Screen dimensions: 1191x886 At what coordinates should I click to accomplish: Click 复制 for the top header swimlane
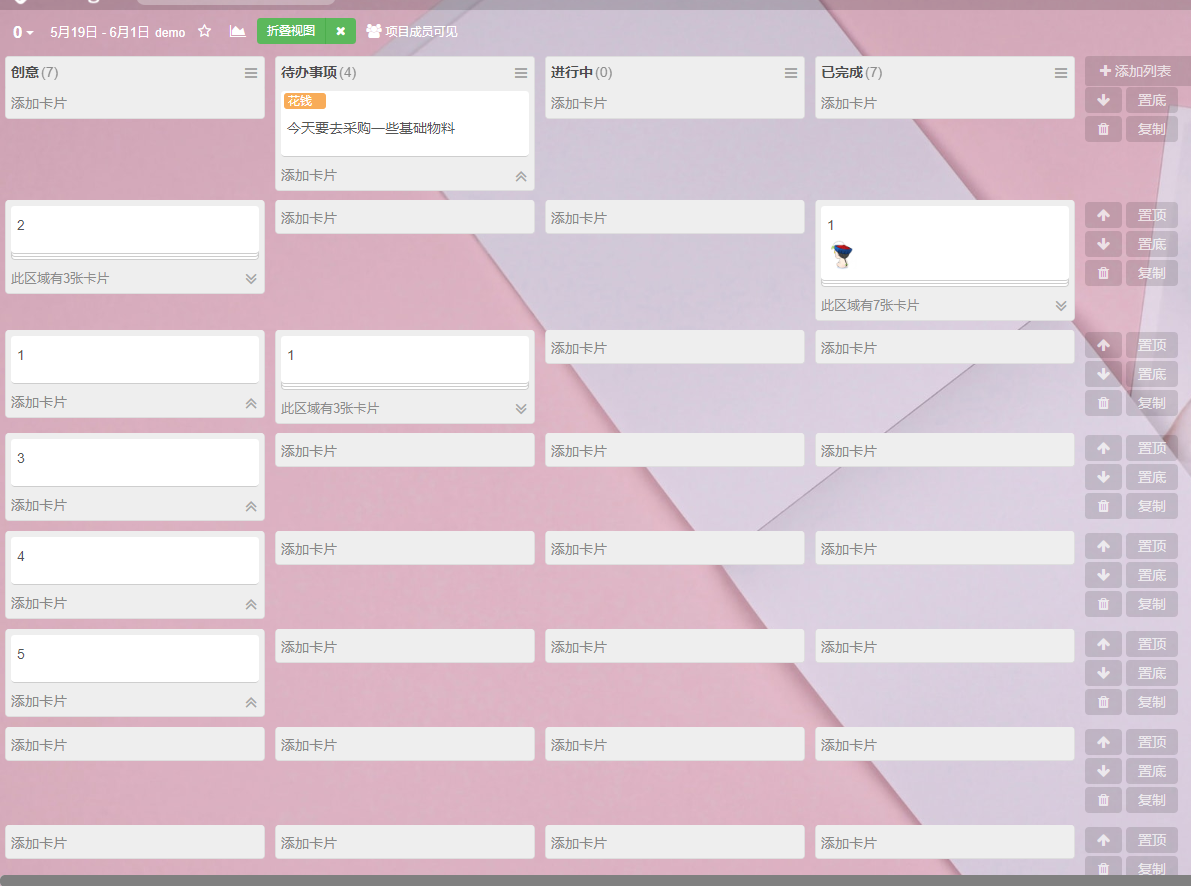point(1152,128)
